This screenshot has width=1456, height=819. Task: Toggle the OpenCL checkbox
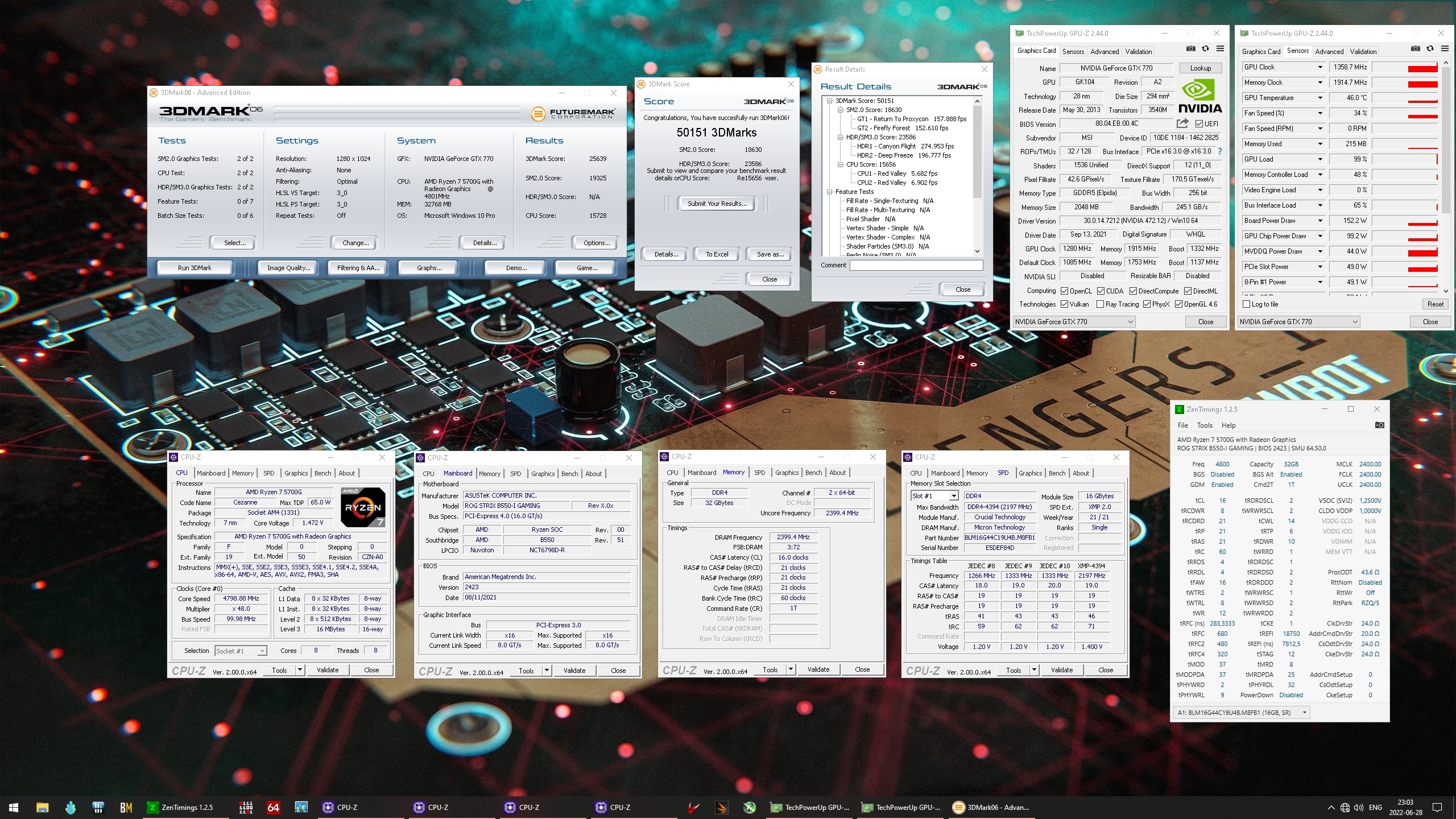point(1064,291)
